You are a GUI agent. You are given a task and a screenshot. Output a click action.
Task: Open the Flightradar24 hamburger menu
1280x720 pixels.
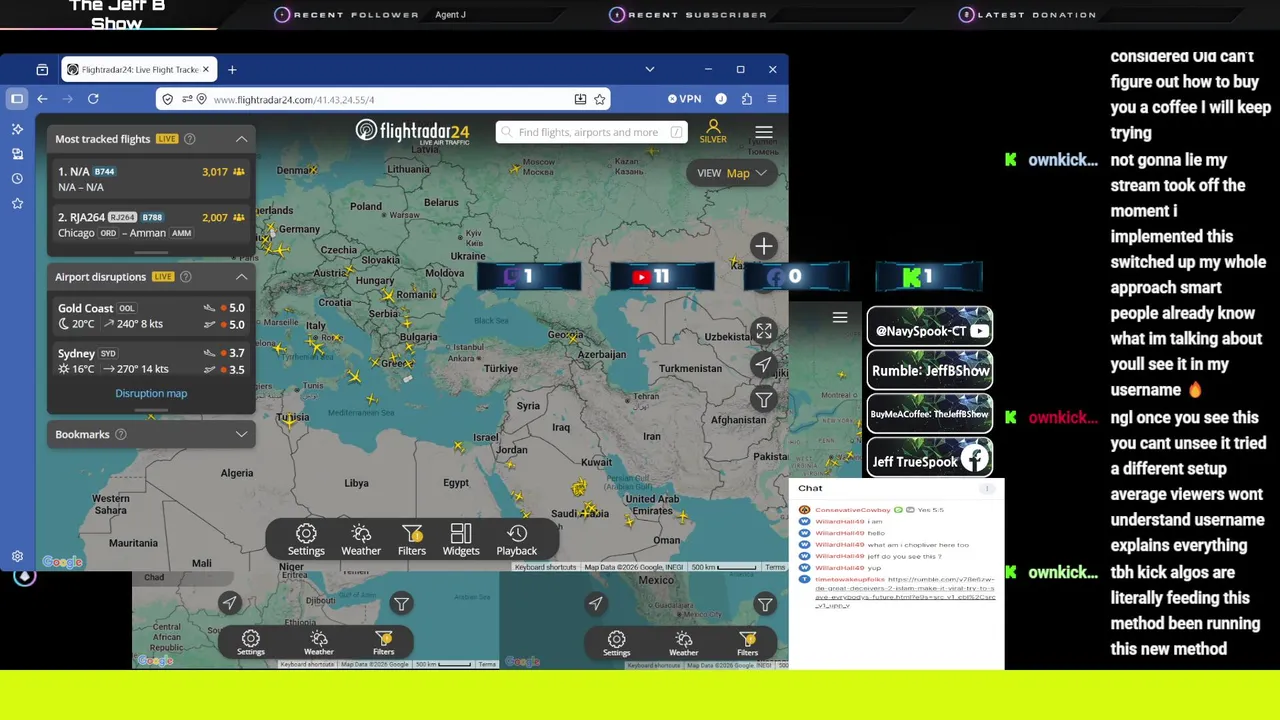pyautogui.click(x=764, y=132)
